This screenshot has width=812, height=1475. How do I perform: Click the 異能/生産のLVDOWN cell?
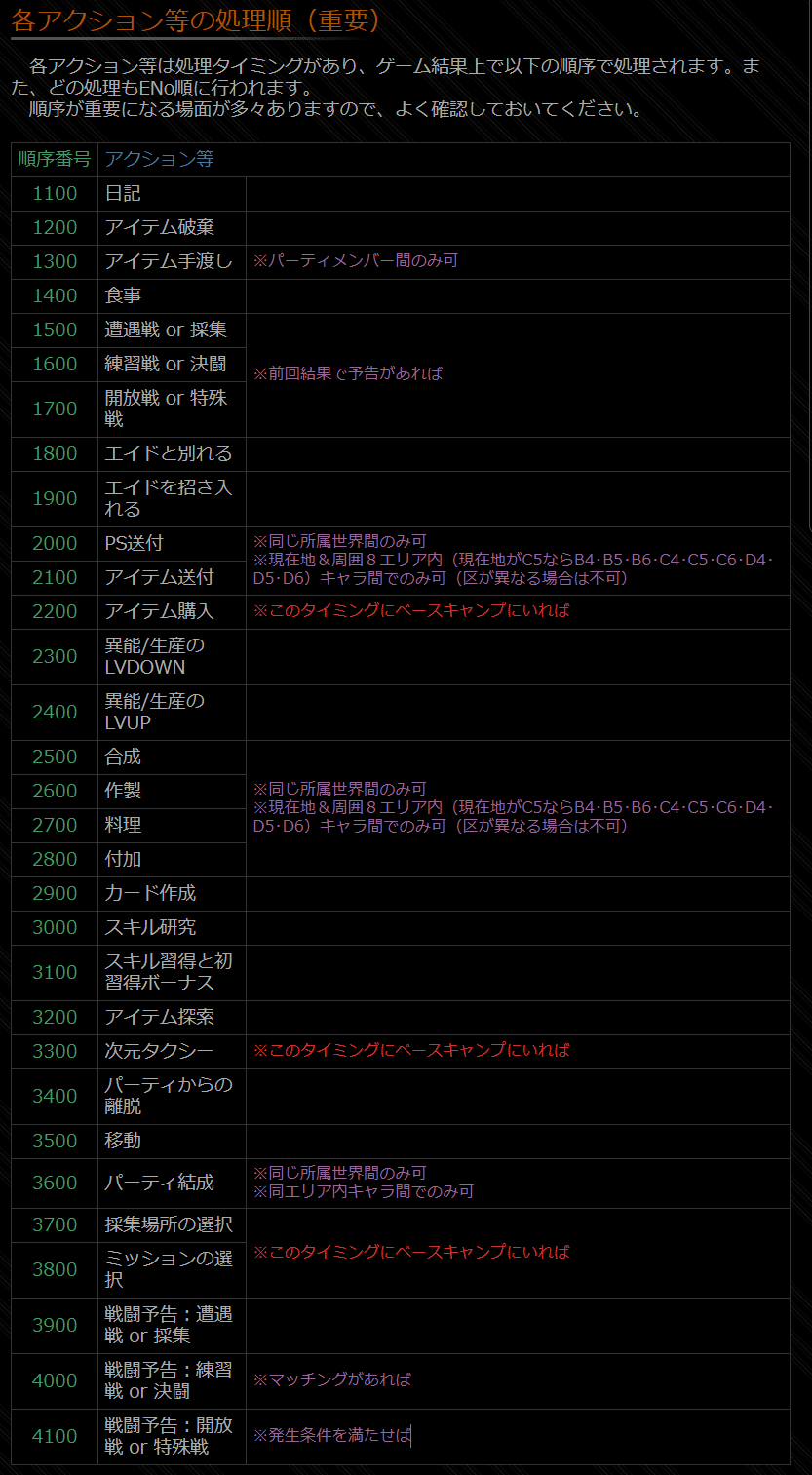pos(172,657)
